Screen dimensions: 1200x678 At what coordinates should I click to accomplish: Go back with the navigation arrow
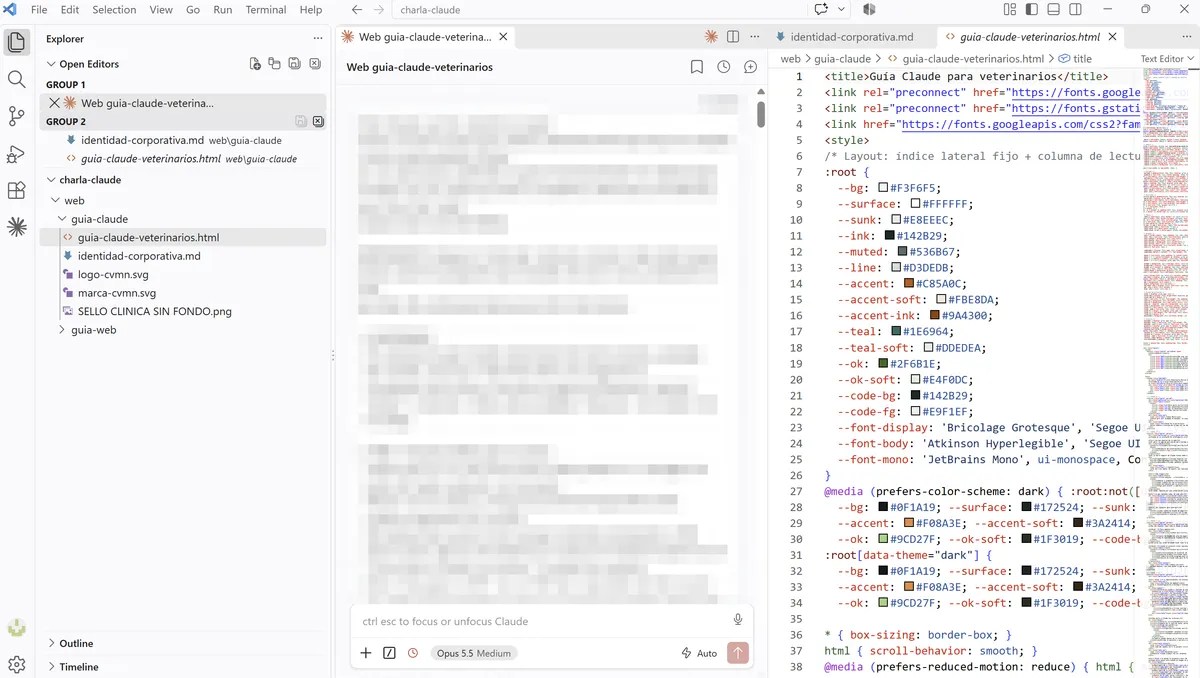[x=357, y=10]
